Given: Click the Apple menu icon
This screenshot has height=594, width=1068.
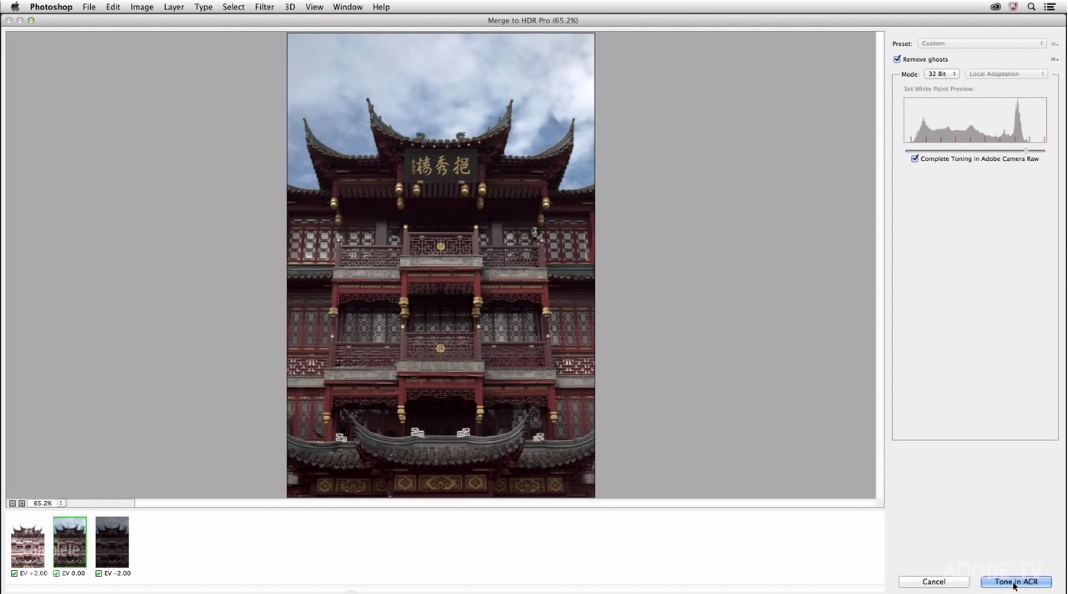Looking at the screenshot, I should click(x=14, y=7).
